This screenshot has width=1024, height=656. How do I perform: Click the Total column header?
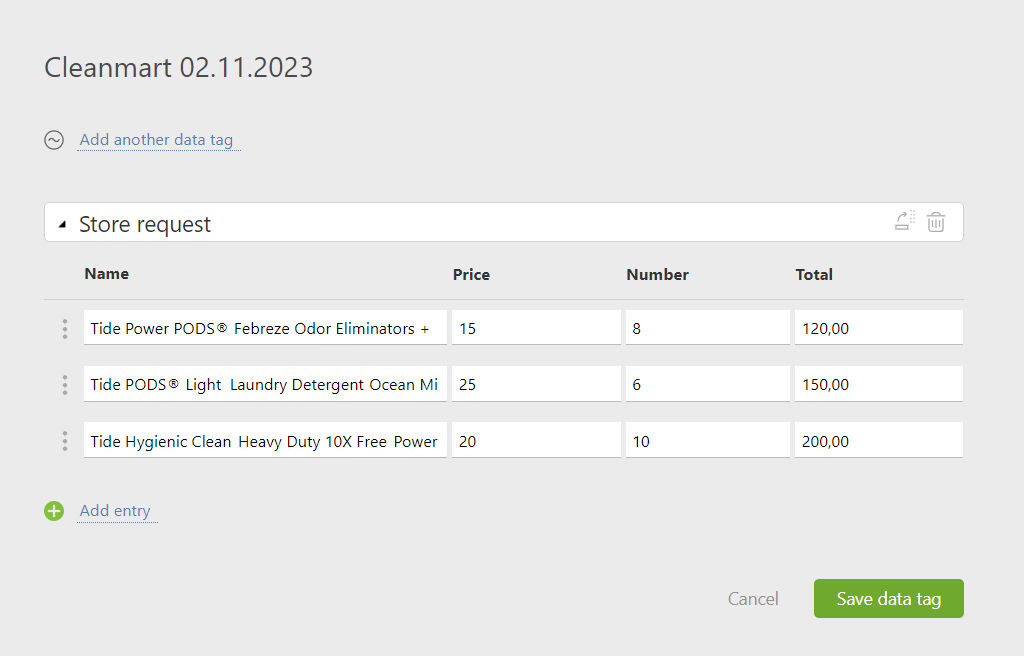pos(814,274)
